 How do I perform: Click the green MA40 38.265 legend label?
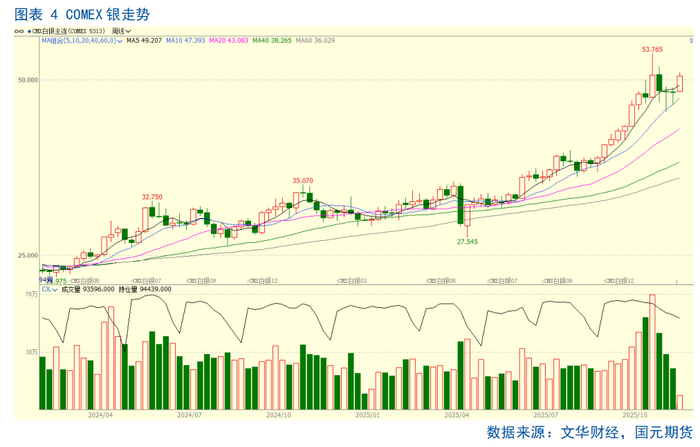272,41
